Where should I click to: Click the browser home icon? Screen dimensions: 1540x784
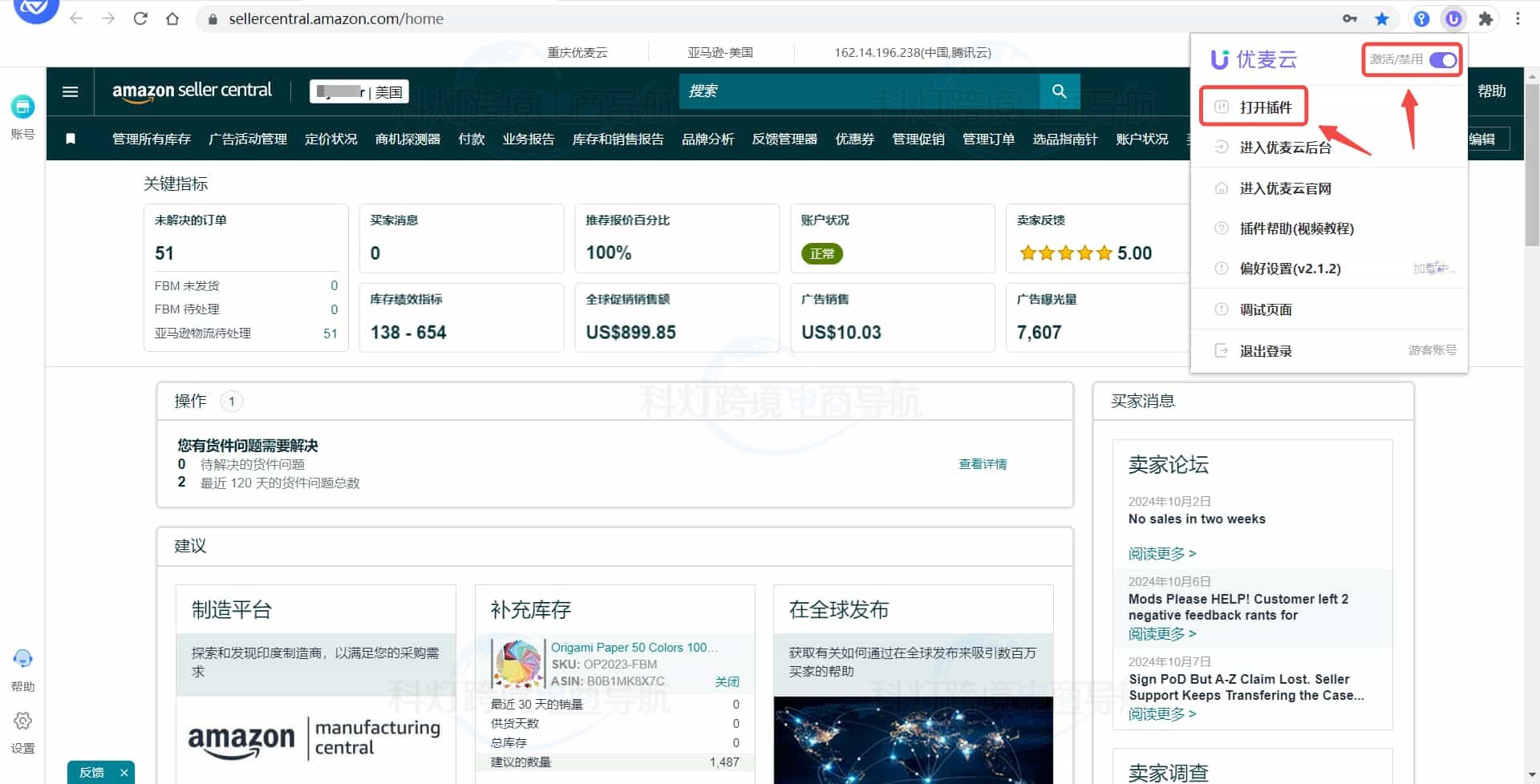pos(172,18)
